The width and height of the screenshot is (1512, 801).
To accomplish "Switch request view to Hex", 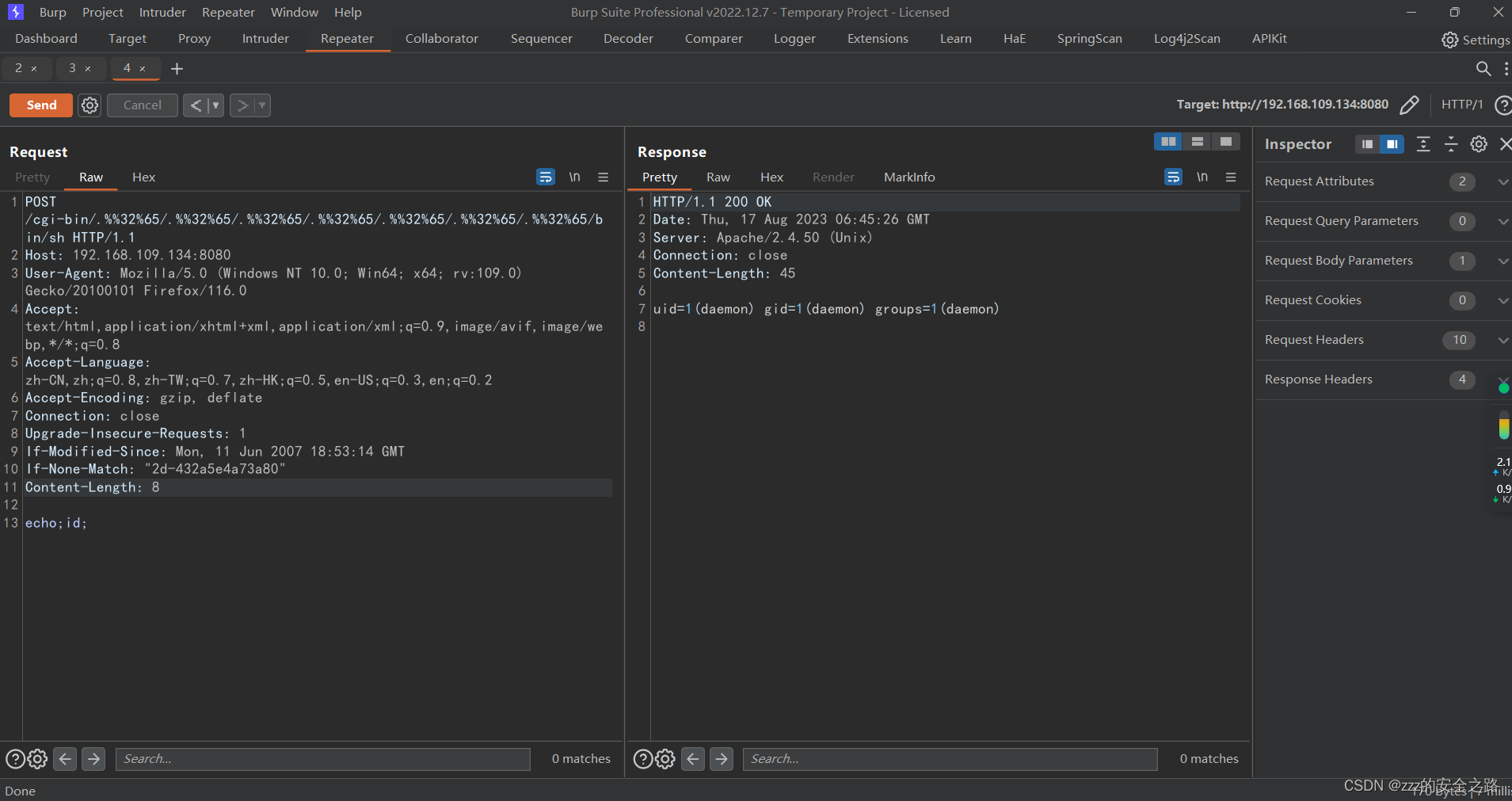I will [143, 177].
